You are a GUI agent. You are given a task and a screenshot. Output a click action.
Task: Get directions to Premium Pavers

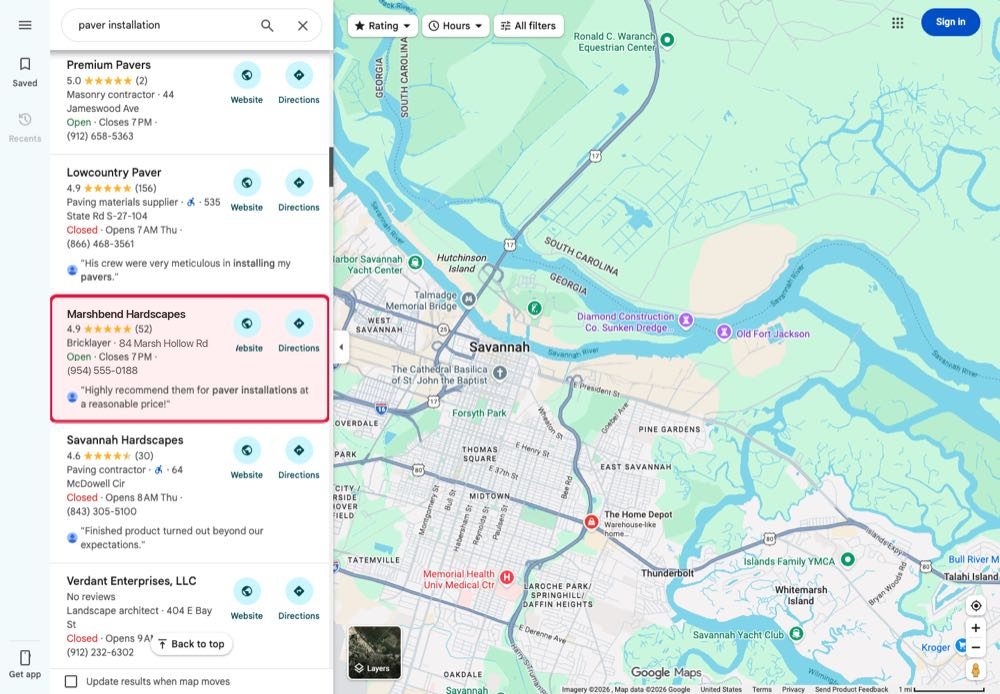[298, 75]
